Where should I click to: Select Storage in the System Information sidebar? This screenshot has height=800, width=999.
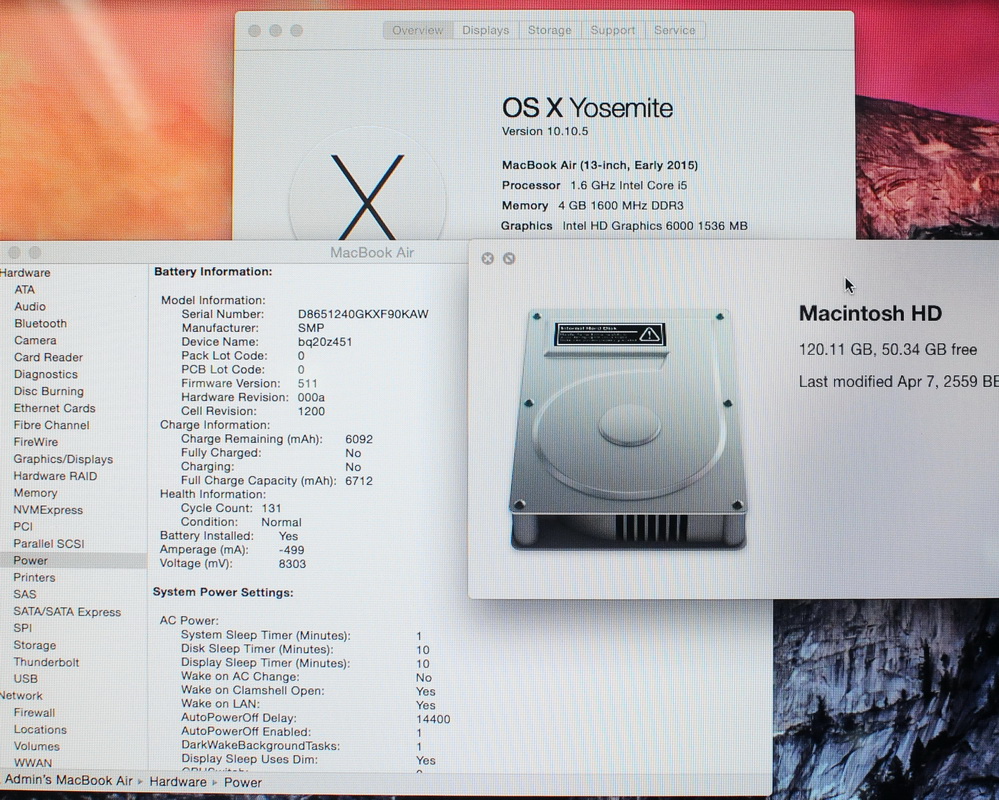pyautogui.click(x=34, y=645)
